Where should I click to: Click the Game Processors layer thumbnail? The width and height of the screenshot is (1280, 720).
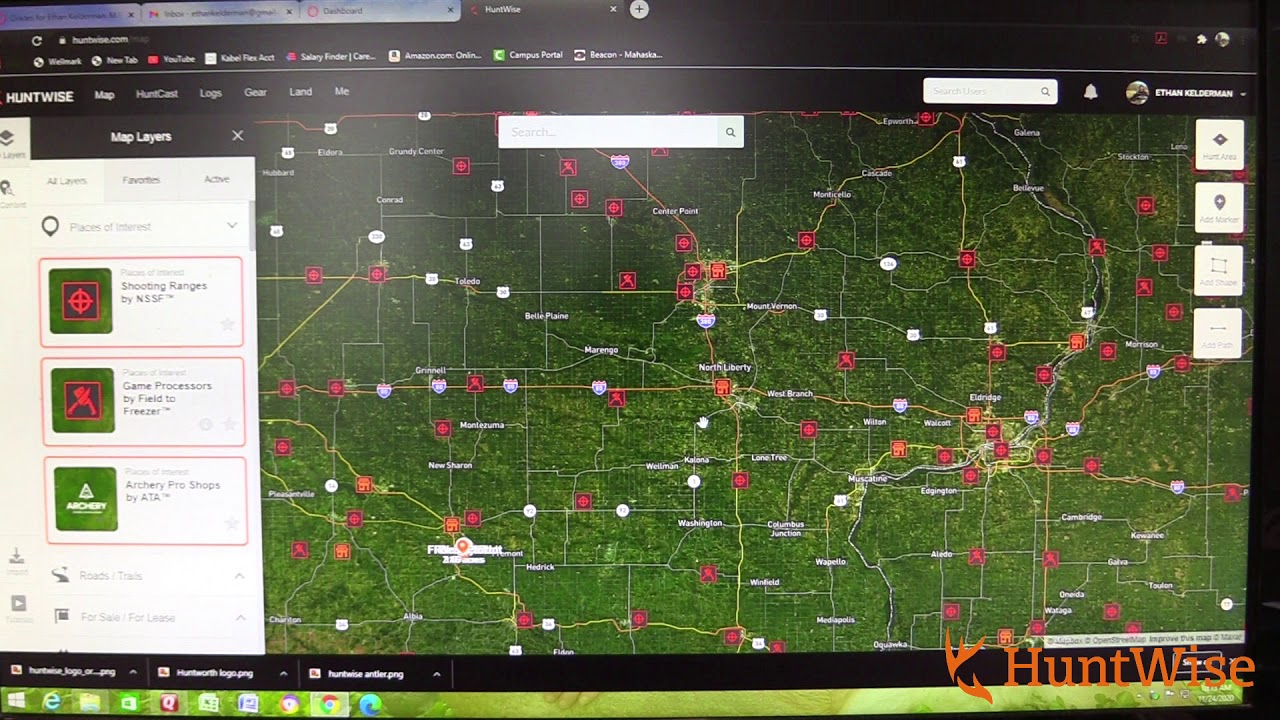click(x=83, y=400)
